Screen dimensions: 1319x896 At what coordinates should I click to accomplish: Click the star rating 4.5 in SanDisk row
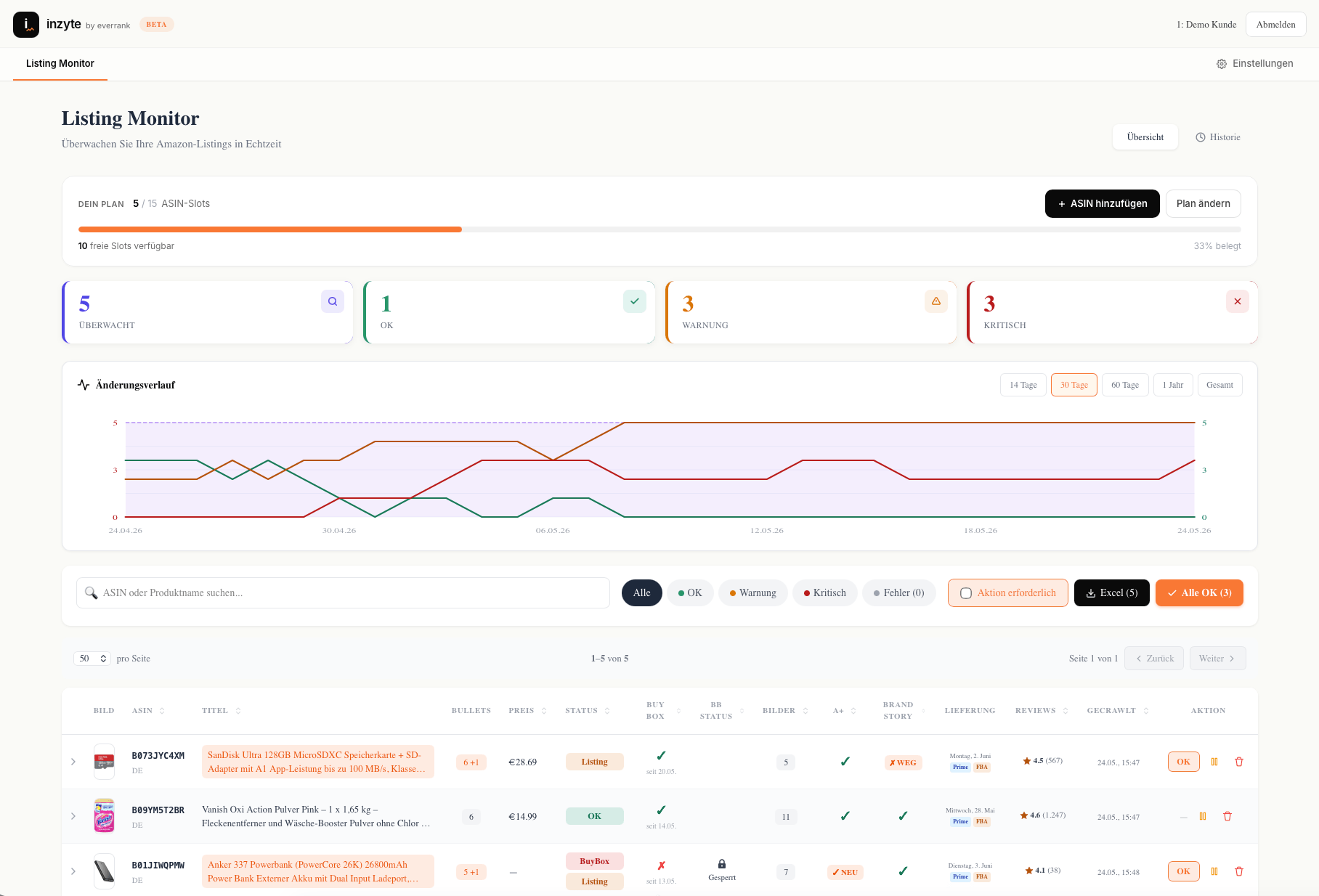tap(1042, 761)
